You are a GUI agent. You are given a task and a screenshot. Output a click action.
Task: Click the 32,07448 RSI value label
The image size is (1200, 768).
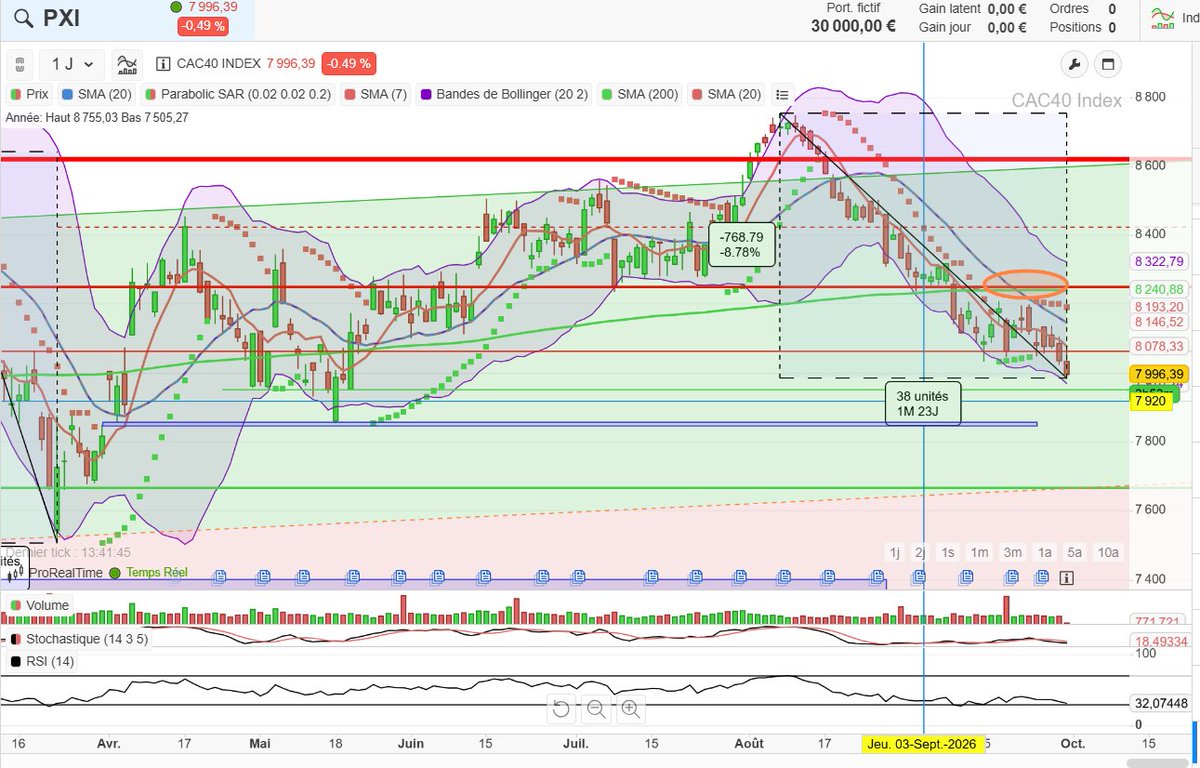[1160, 704]
